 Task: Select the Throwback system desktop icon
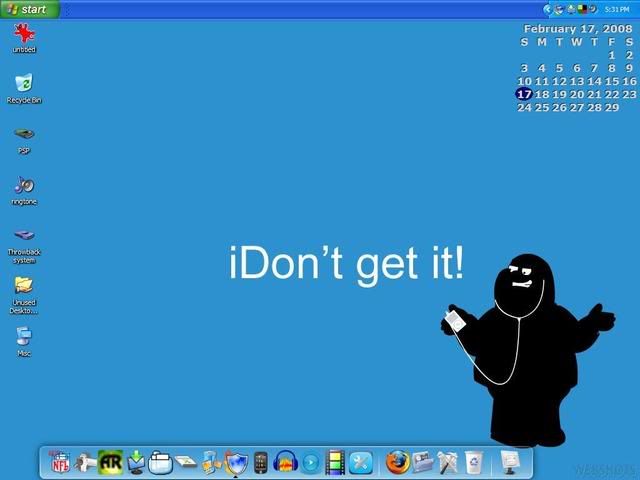[x=24, y=236]
